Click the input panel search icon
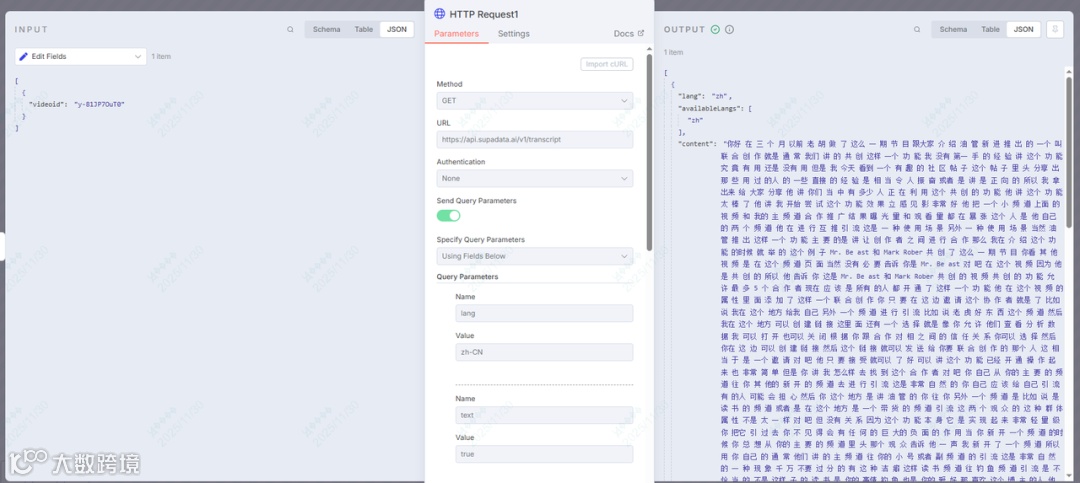Viewport: 1080px width, 483px height. click(290, 30)
